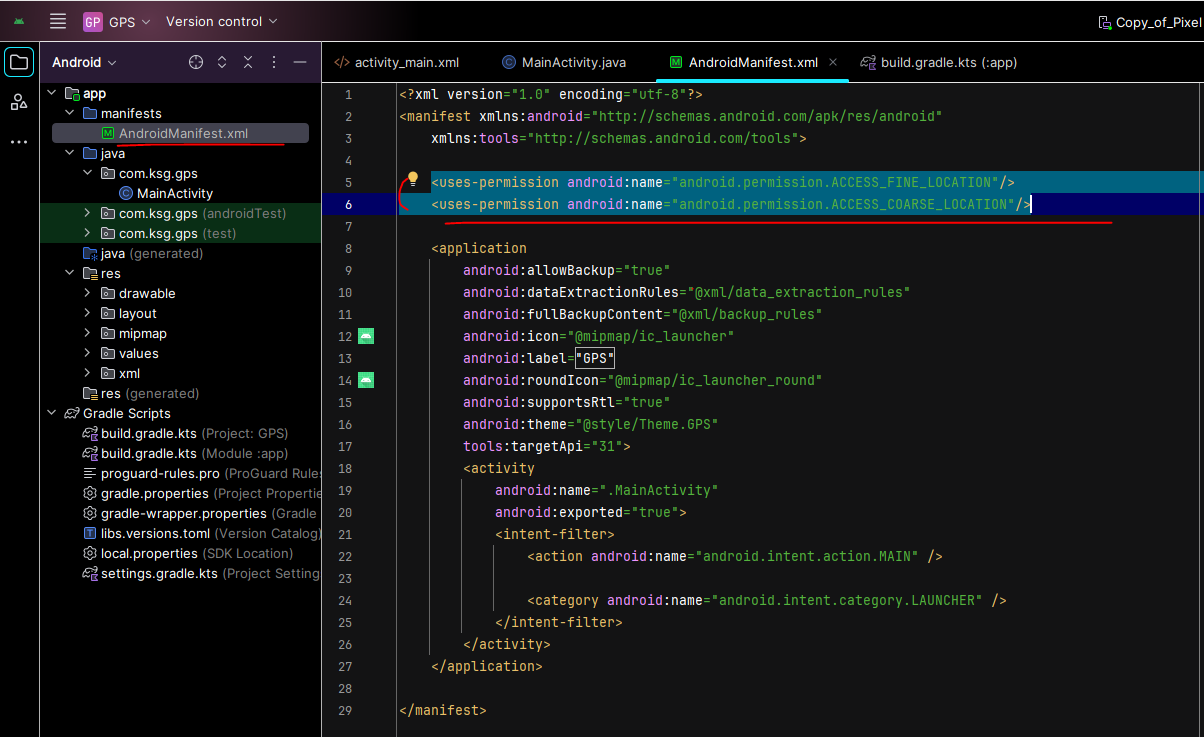
Task: Click line number 18 in gutter
Action: click(345, 468)
